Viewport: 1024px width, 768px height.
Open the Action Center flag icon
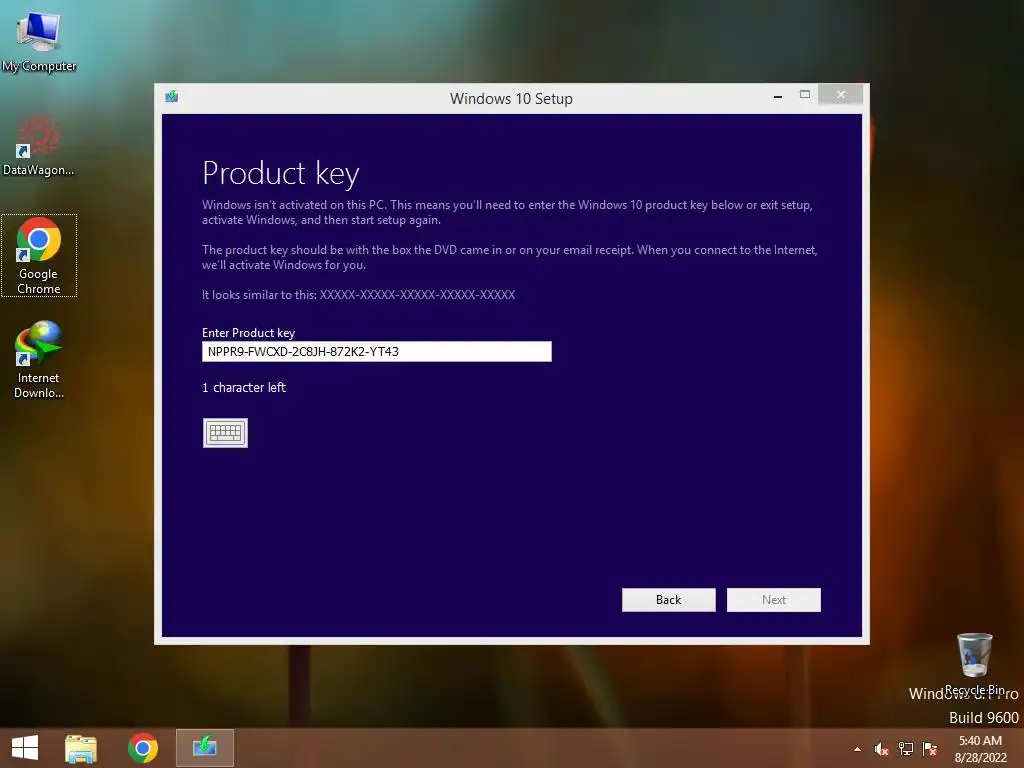(930, 749)
